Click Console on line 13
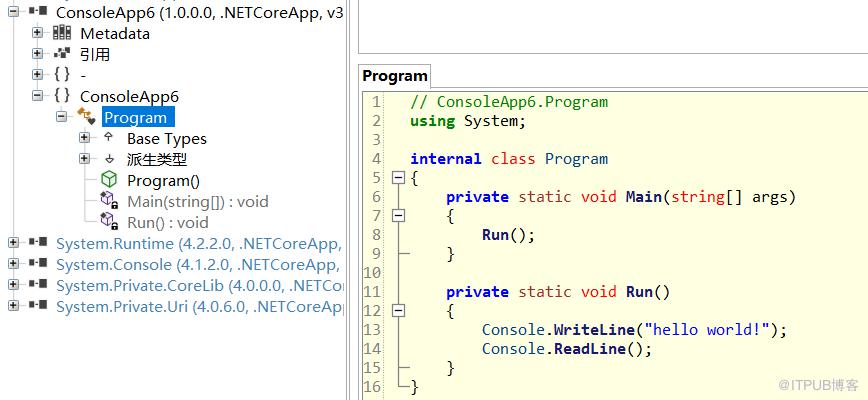The image size is (868, 400). click(513, 330)
